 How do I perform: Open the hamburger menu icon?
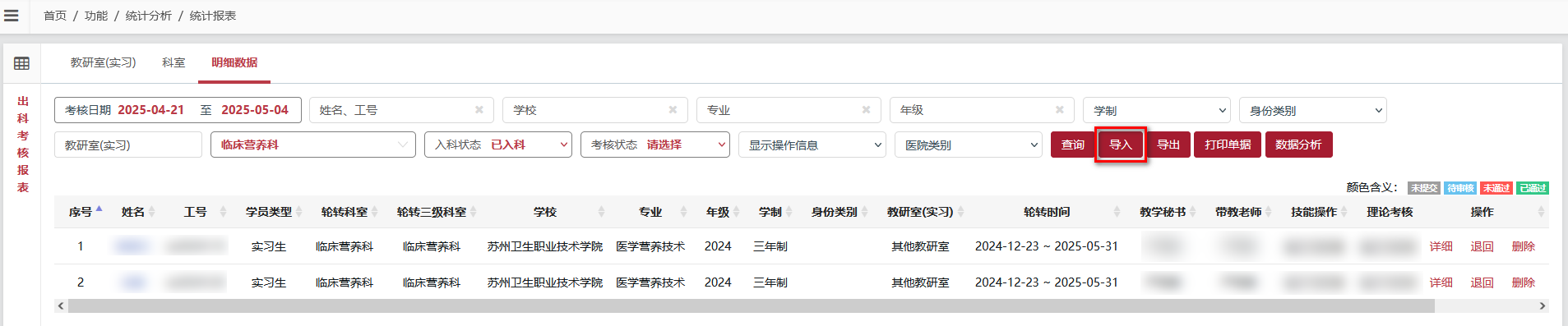(11, 16)
